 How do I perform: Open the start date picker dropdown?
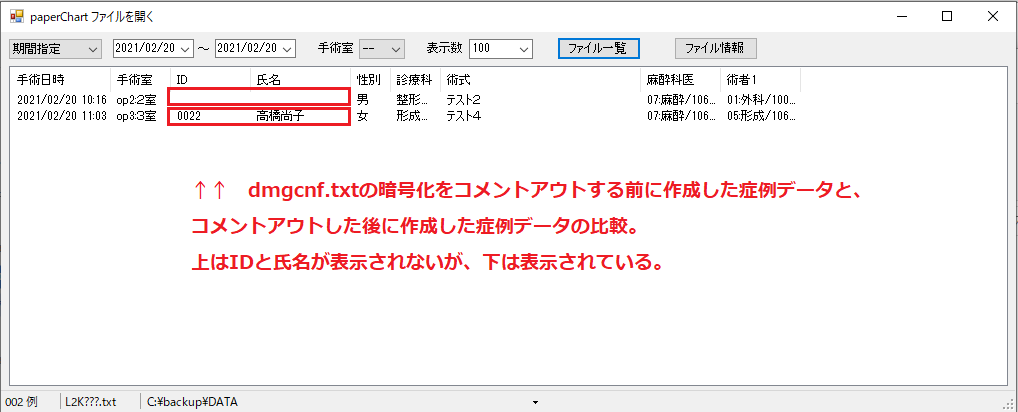(186, 48)
